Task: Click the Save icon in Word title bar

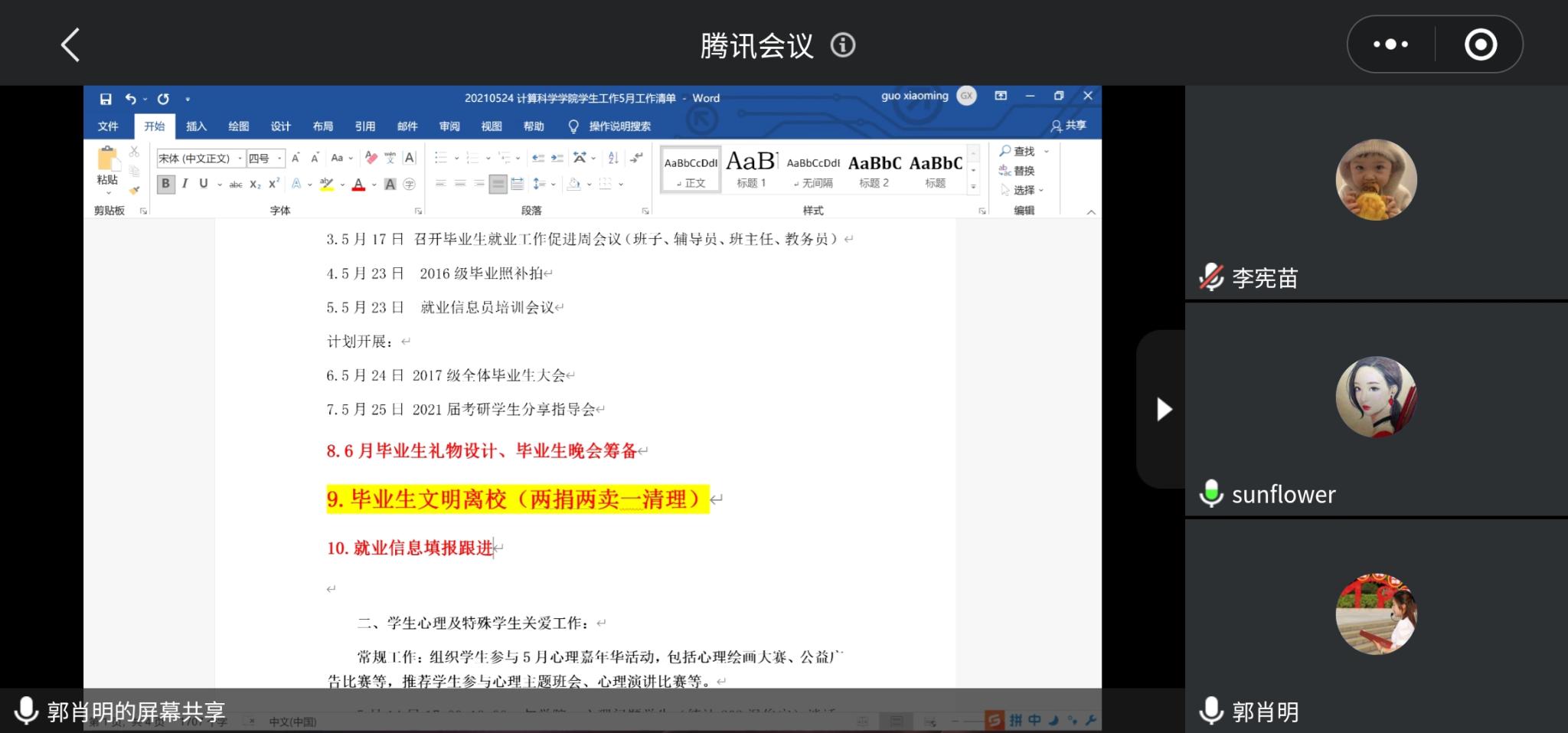Action: 106,99
